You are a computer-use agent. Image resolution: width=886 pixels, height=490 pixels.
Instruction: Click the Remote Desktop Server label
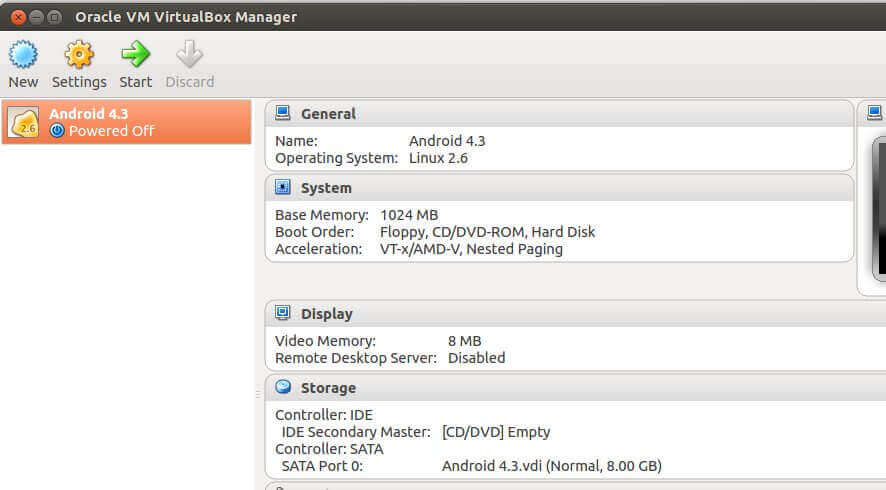pyautogui.click(x=355, y=358)
